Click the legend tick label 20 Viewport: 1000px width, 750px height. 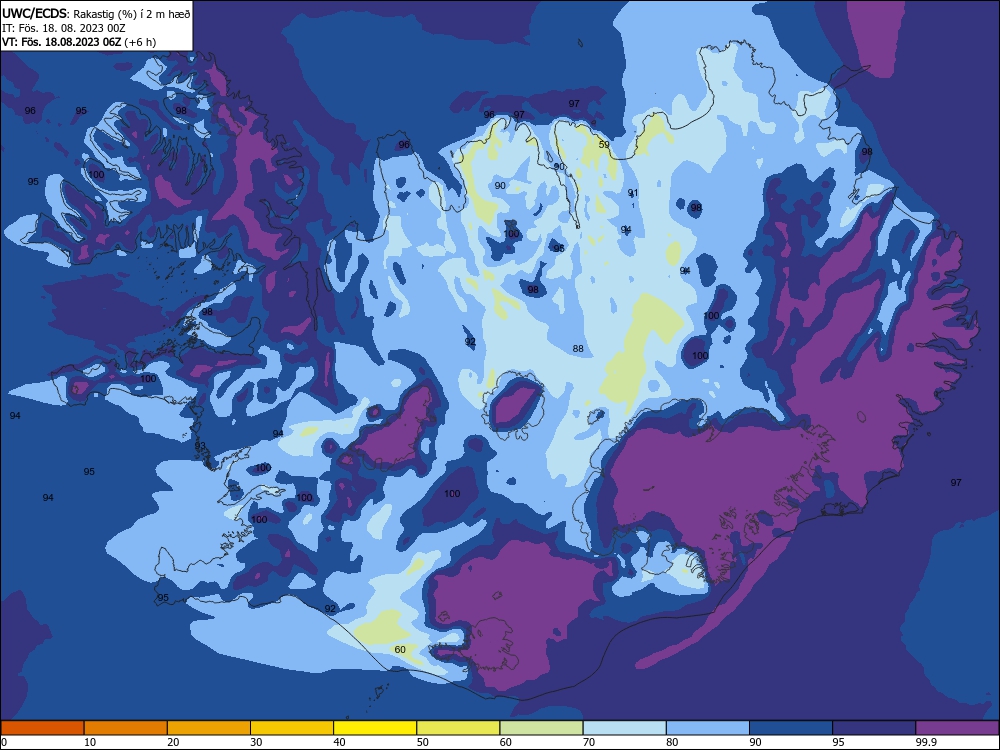(x=173, y=742)
